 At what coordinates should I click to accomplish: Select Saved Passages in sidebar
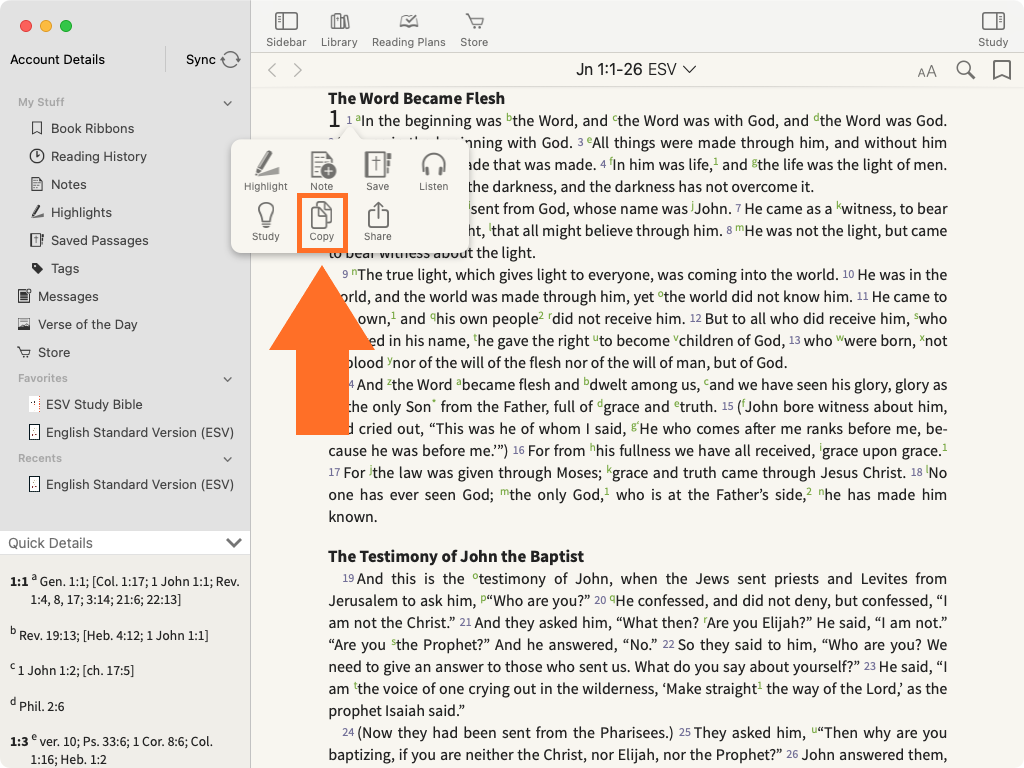point(99,240)
